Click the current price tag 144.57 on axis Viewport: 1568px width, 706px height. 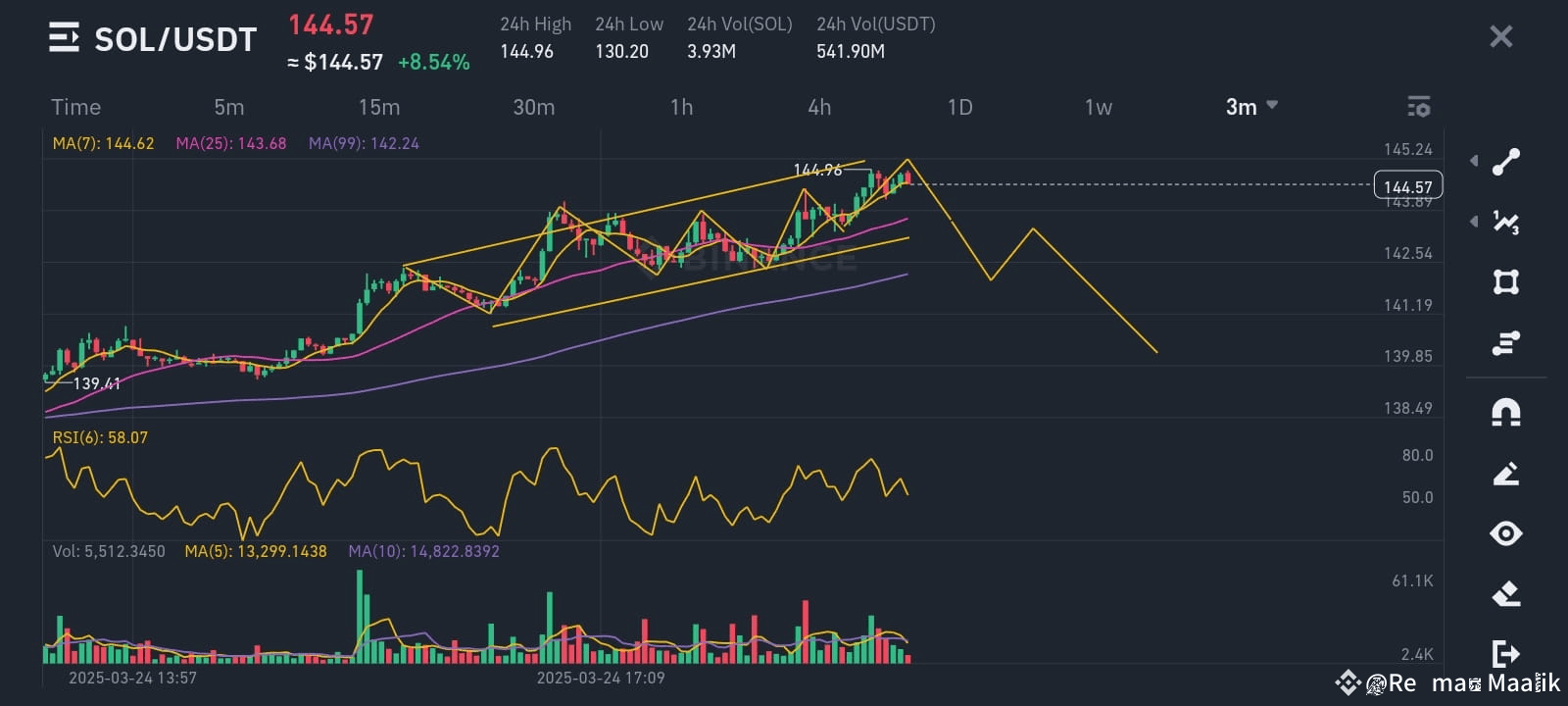click(x=1408, y=186)
